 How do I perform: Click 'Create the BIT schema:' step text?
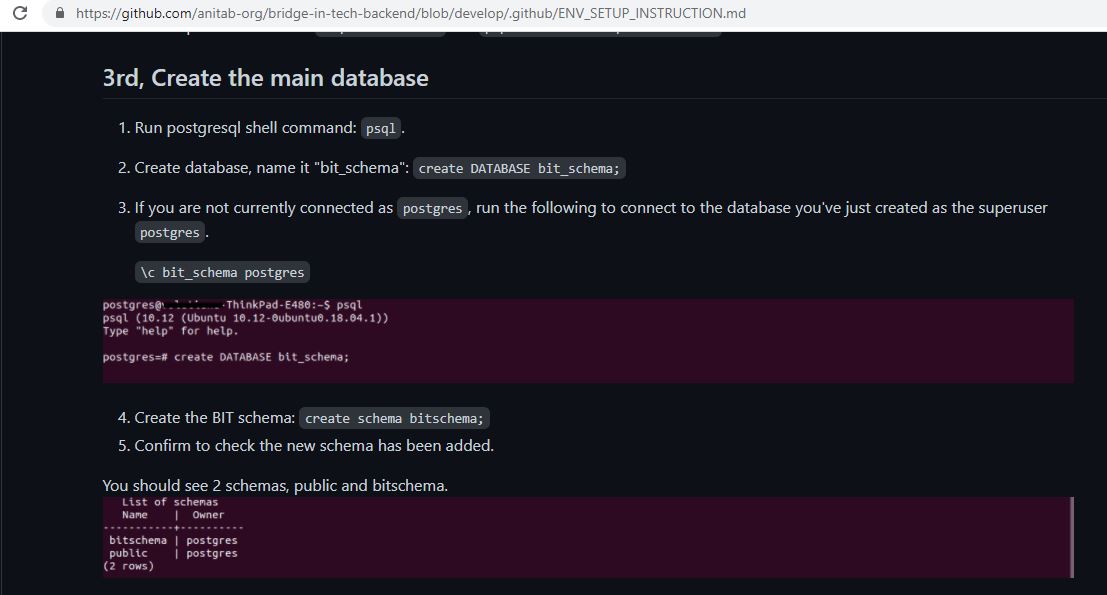coord(215,418)
